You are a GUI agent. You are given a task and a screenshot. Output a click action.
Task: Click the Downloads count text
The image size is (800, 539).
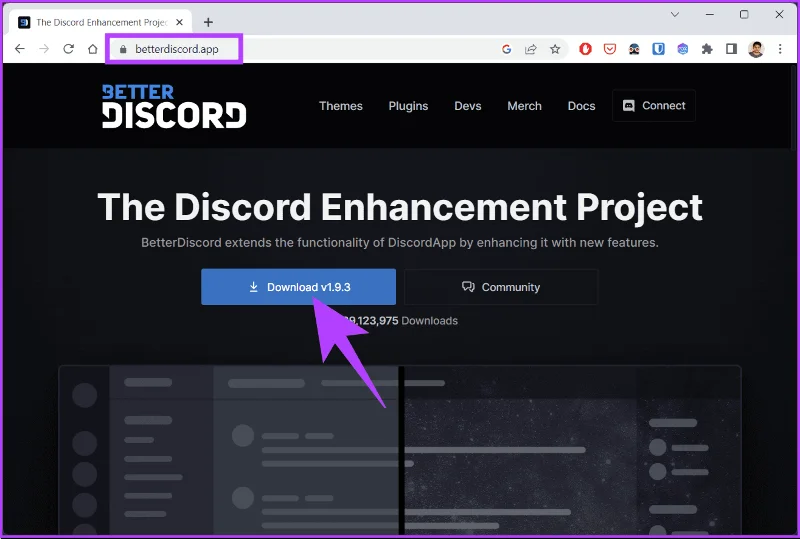(401, 321)
